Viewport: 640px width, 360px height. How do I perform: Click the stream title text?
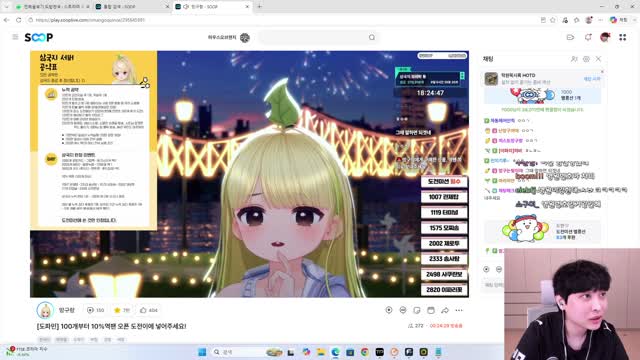(111, 326)
